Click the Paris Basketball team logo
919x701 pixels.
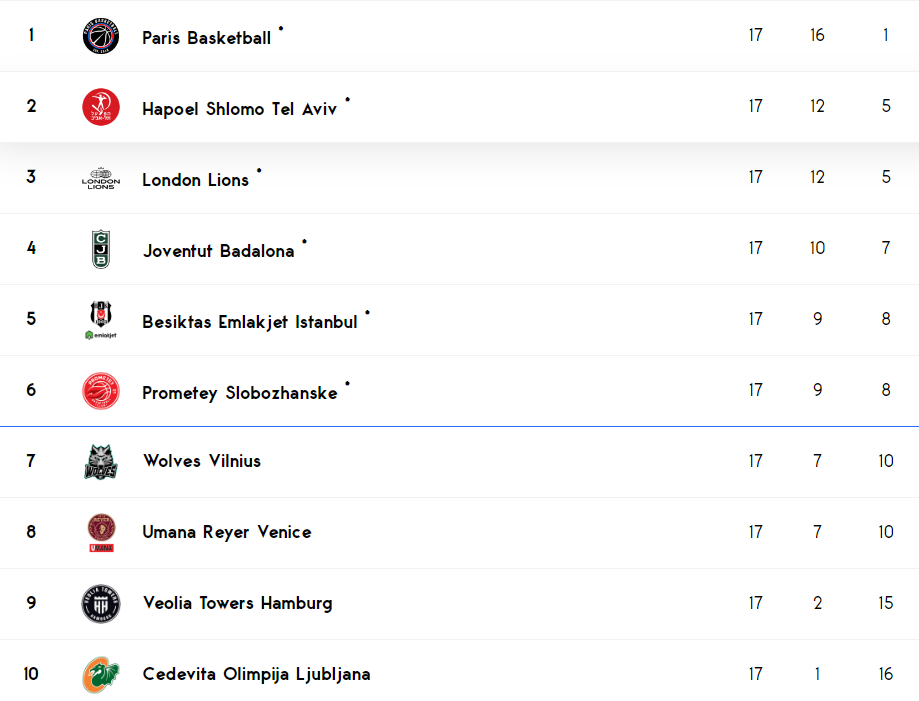101,36
